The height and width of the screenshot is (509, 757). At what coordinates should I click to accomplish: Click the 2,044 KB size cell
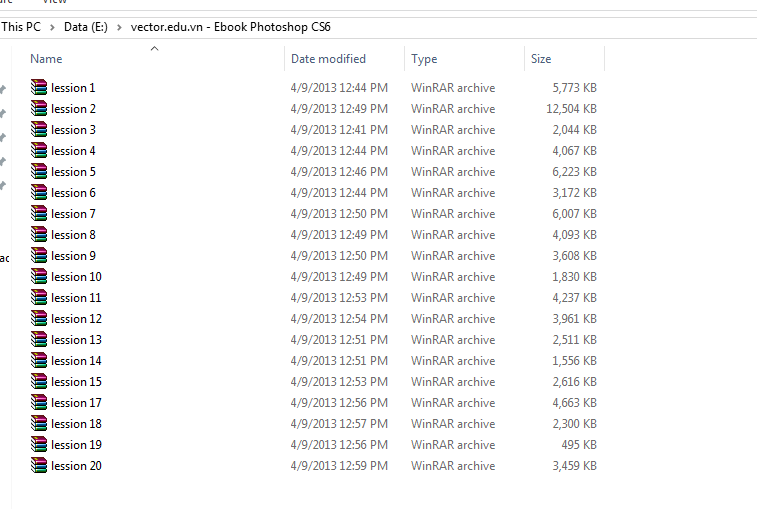click(x=575, y=129)
